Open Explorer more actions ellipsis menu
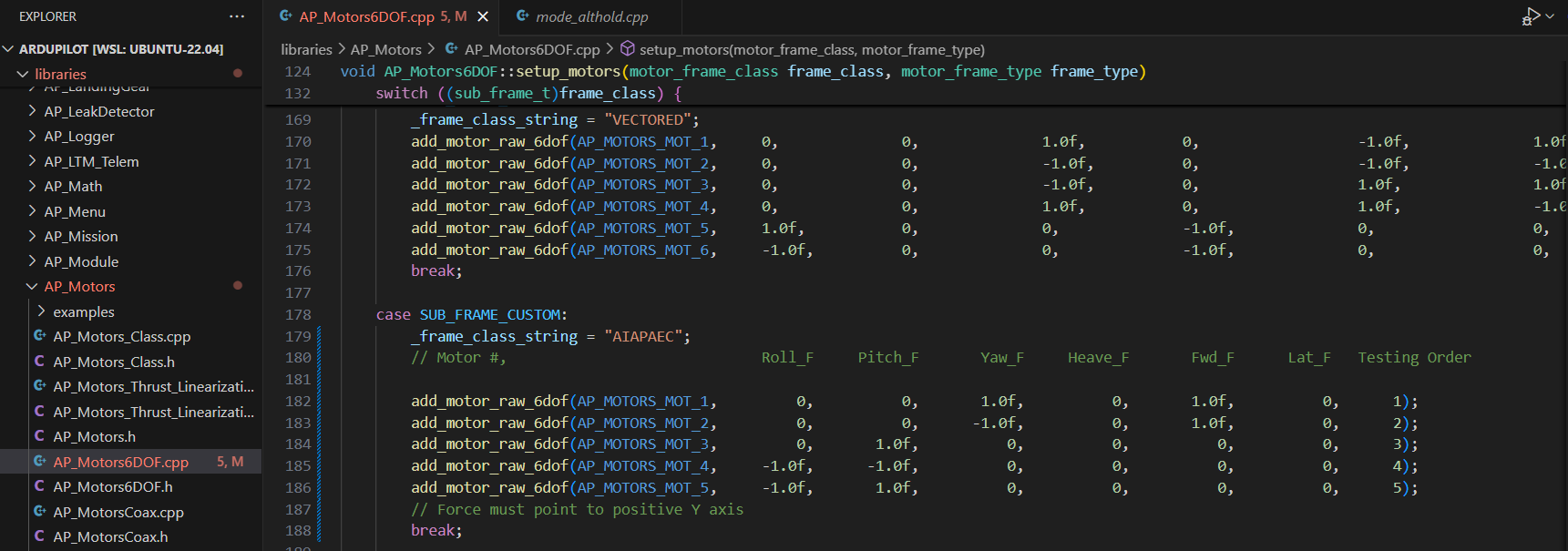This screenshot has height=551, width=1568. [x=237, y=16]
